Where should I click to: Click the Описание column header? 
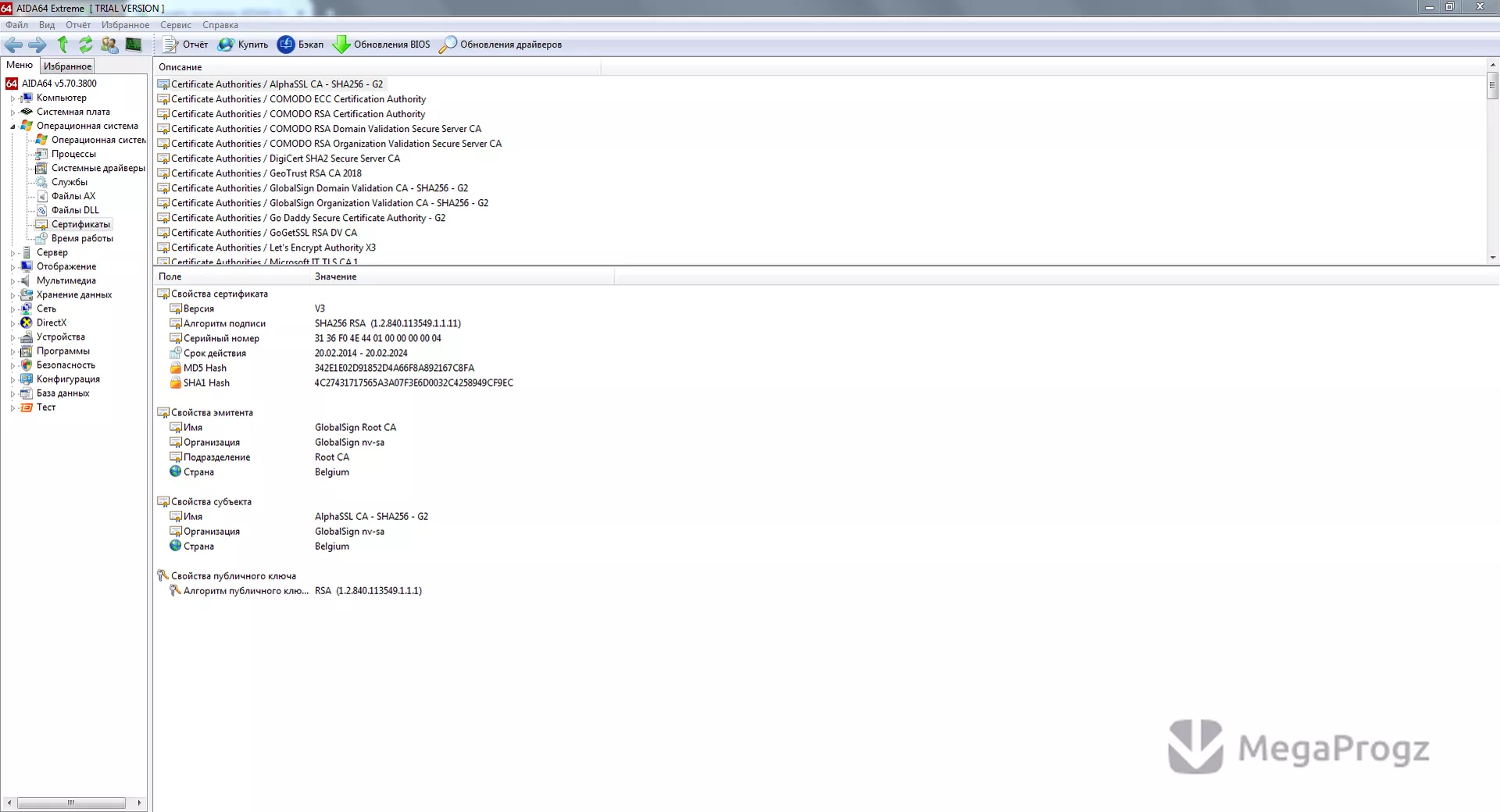(377, 67)
